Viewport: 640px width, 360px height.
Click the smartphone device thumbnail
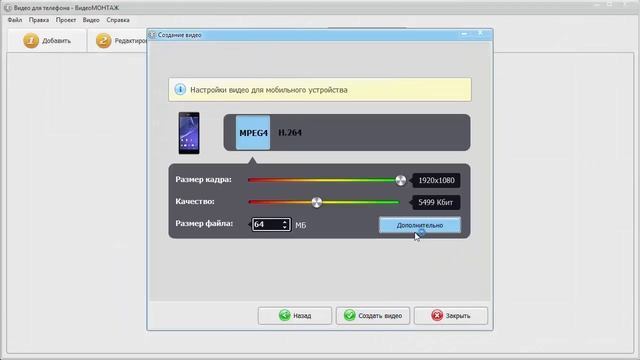coord(189,133)
